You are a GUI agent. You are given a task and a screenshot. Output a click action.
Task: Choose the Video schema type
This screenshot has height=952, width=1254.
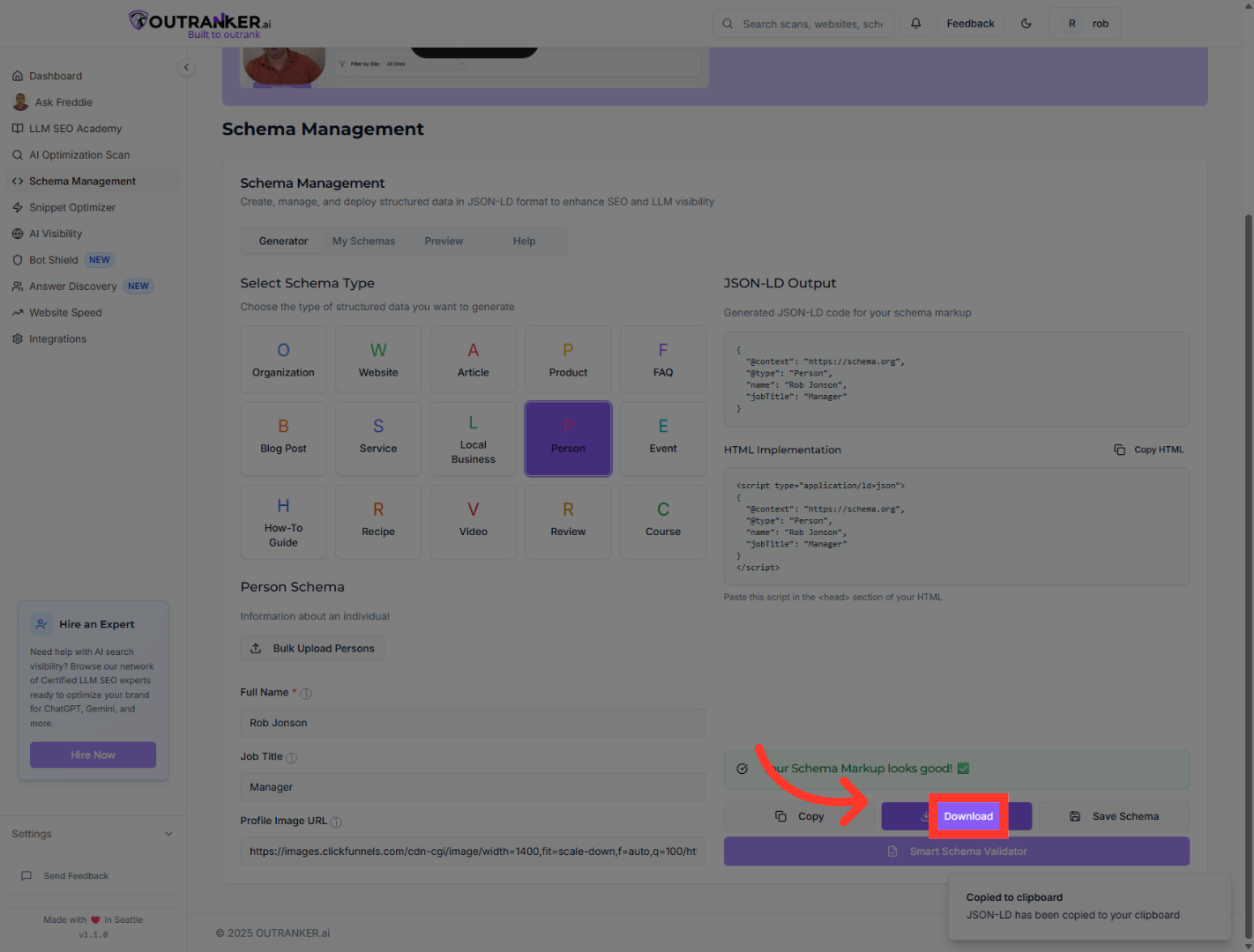(x=474, y=522)
